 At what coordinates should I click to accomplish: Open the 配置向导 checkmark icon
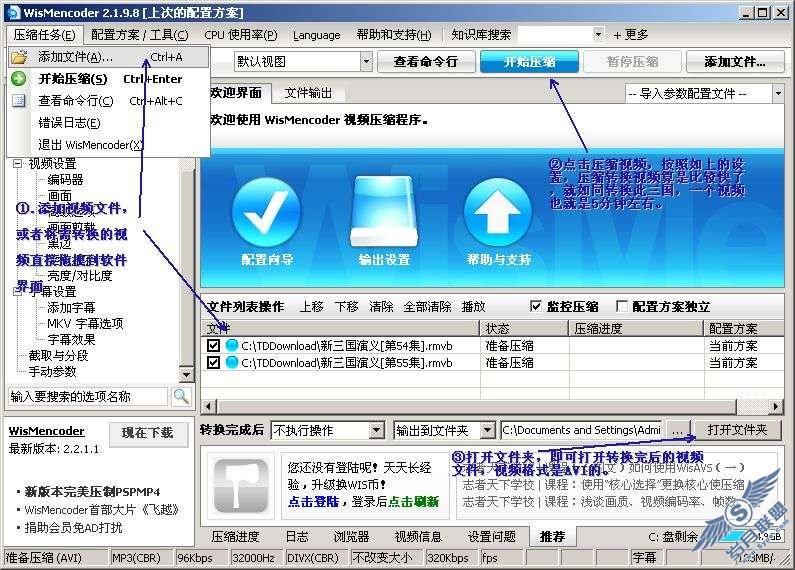coord(266,212)
